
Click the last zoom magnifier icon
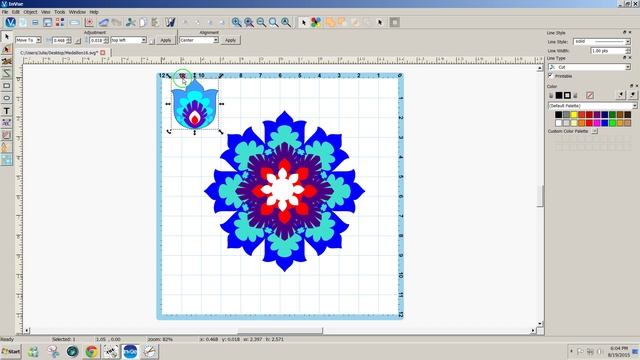[286, 22]
